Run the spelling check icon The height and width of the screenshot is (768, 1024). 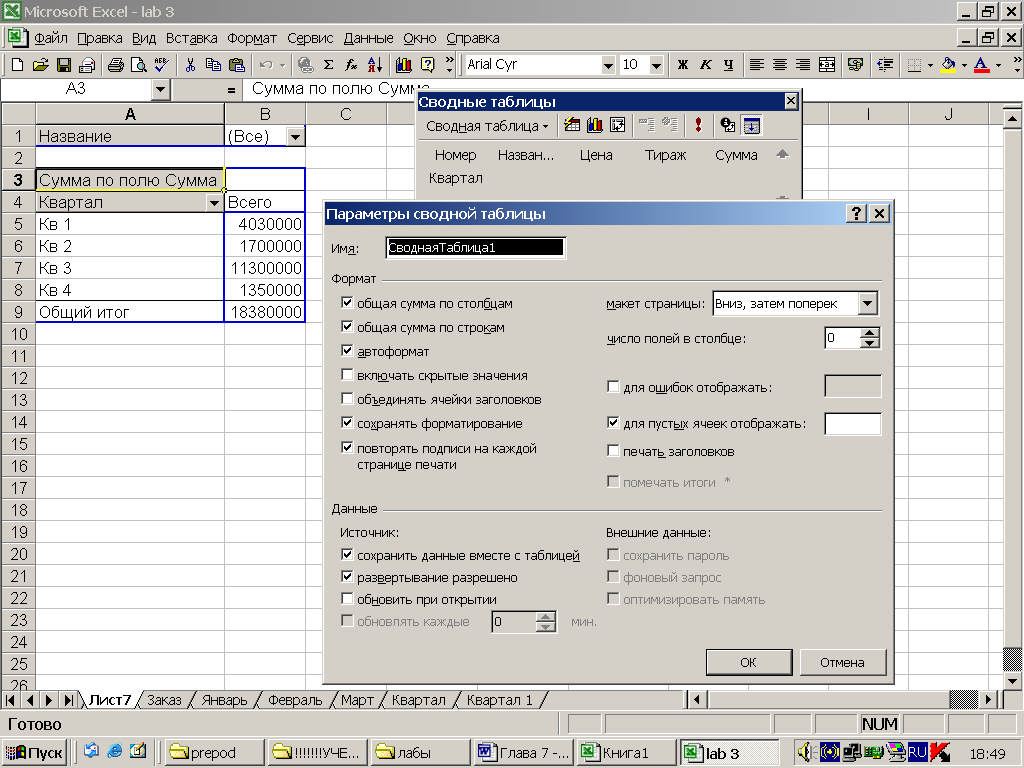tap(161, 65)
